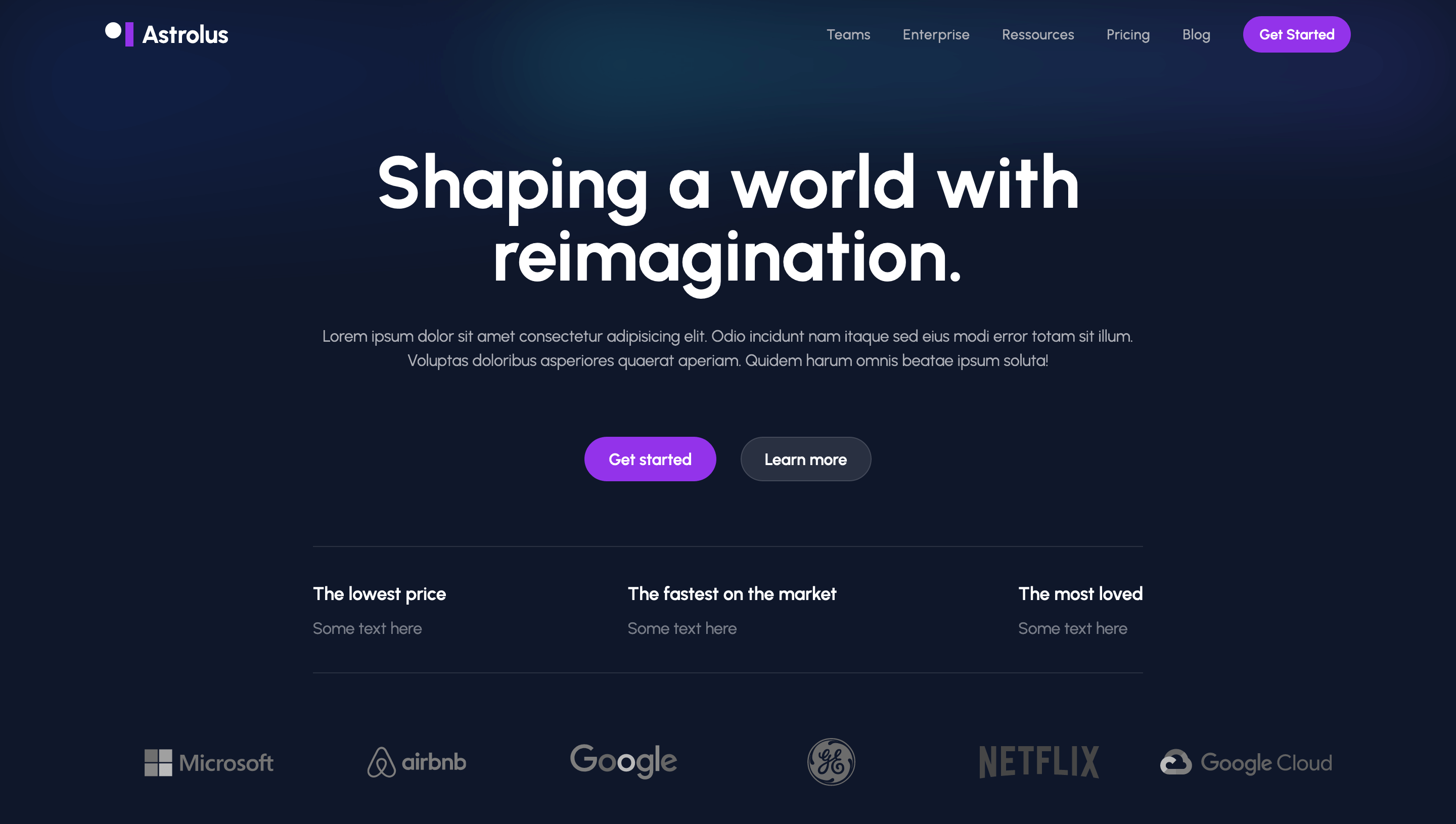The height and width of the screenshot is (824, 1456).
Task: Click the Get Started button in navbar
Action: point(1297,34)
